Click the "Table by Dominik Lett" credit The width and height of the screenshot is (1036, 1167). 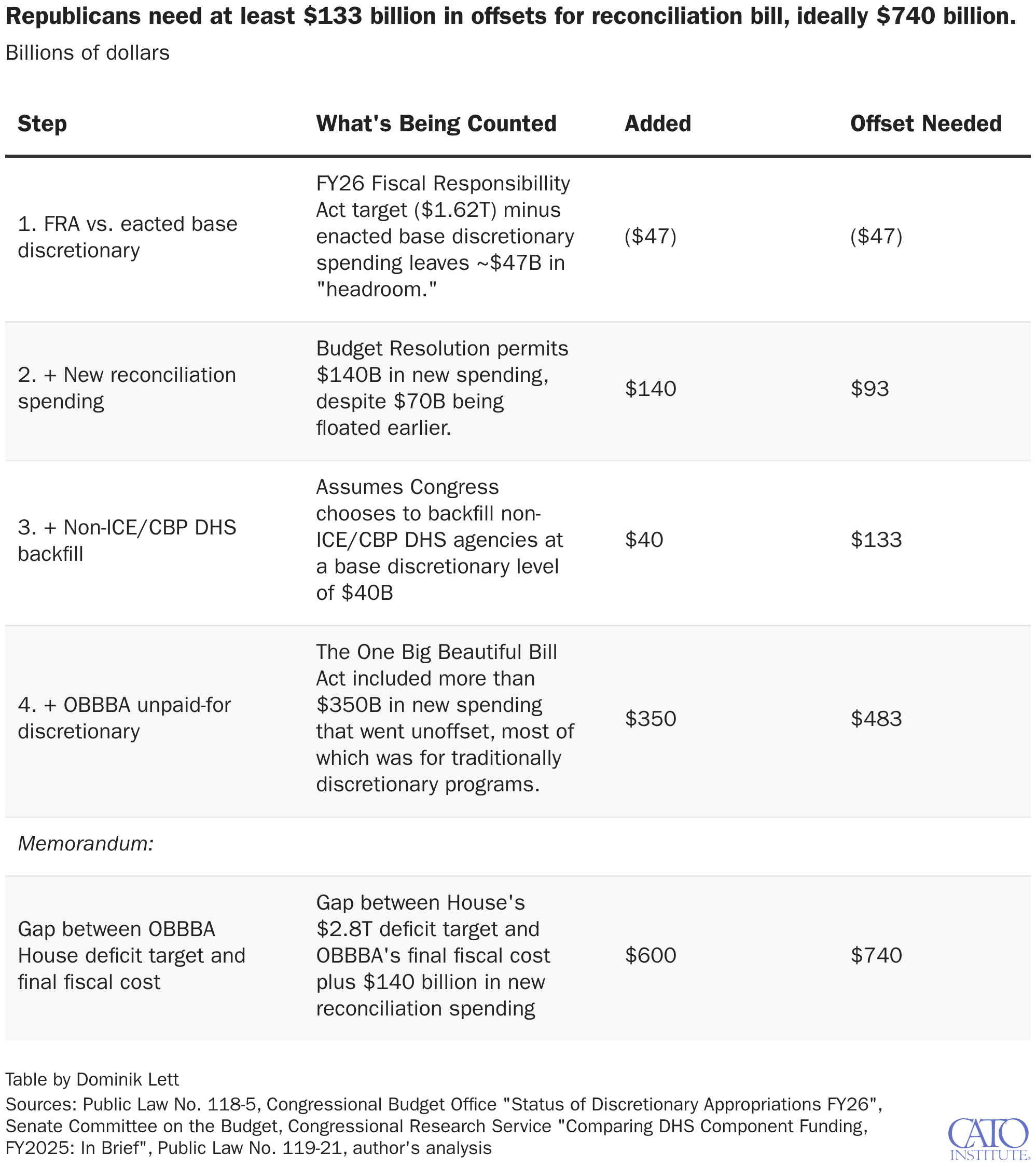pos(92,1079)
